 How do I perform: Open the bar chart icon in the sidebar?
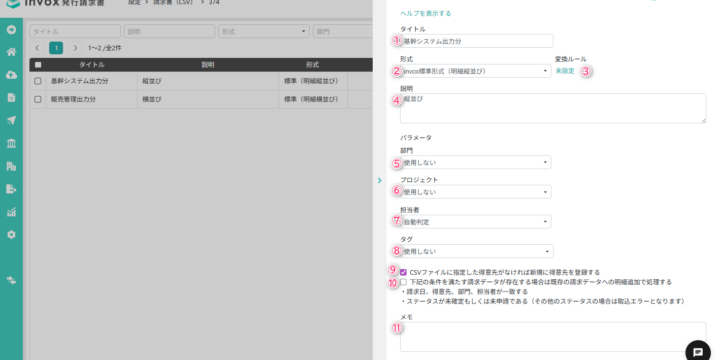11,212
